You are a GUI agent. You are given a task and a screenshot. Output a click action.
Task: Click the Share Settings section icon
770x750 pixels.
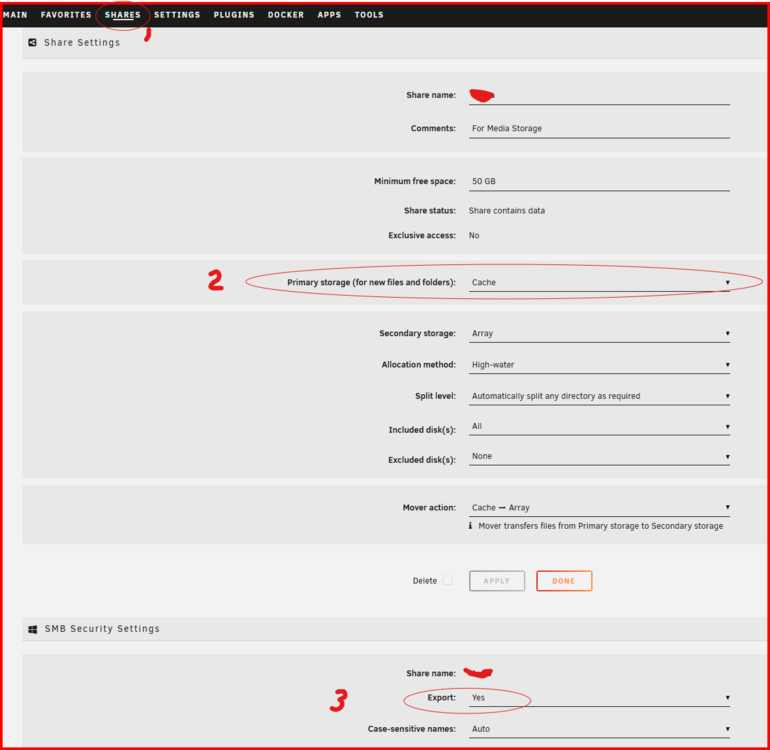(32, 43)
